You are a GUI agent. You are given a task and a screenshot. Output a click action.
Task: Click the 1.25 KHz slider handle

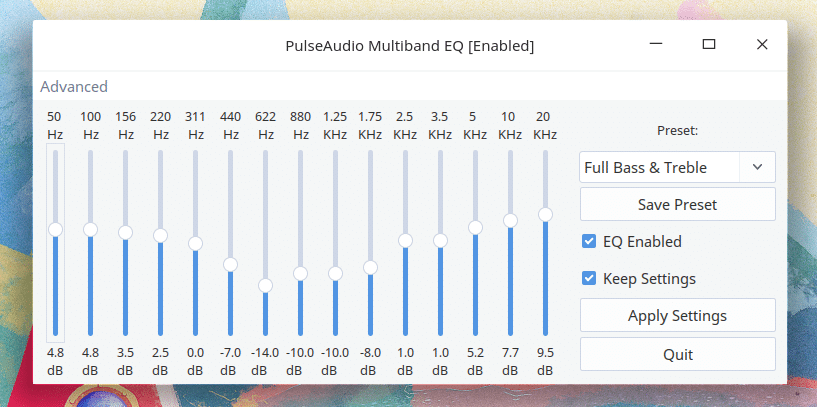coord(336,274)
